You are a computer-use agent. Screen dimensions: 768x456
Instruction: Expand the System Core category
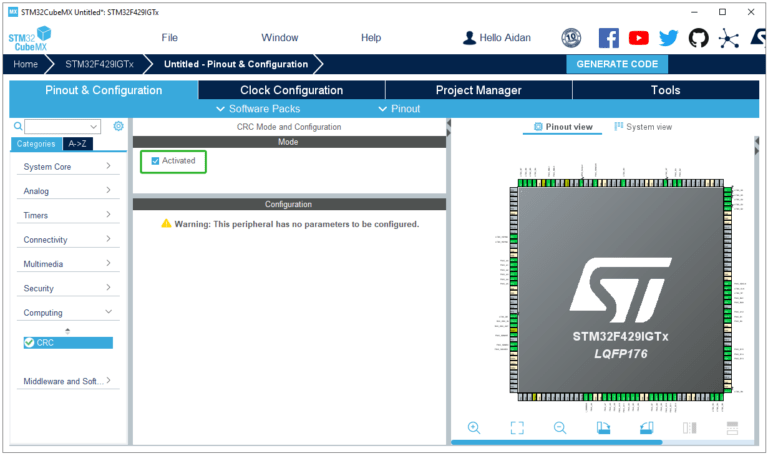tap(66, 167)
